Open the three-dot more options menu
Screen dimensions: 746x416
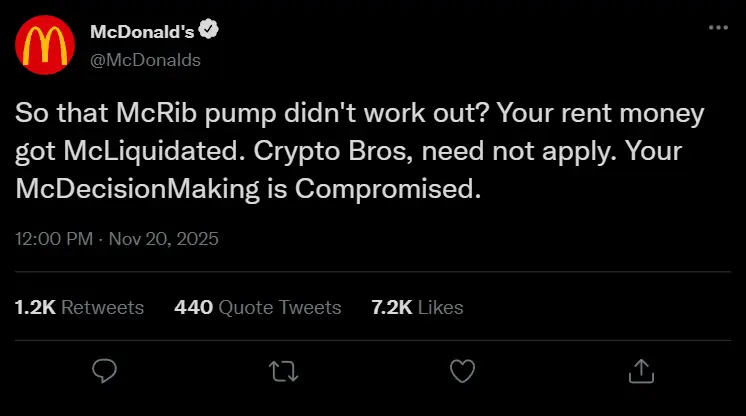[718, 28]
